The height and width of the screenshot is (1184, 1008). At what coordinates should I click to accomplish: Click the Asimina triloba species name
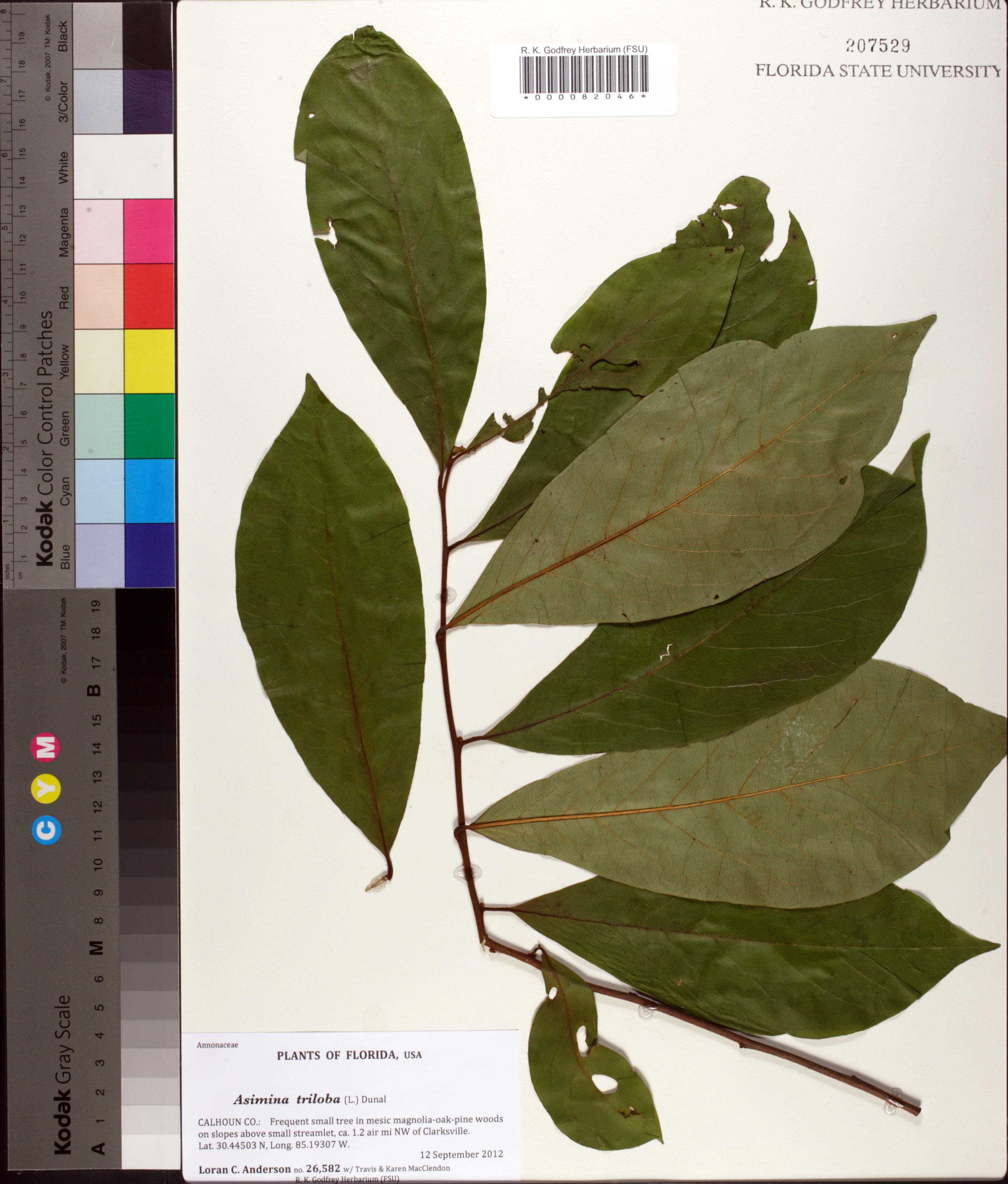coord(286,1099)
